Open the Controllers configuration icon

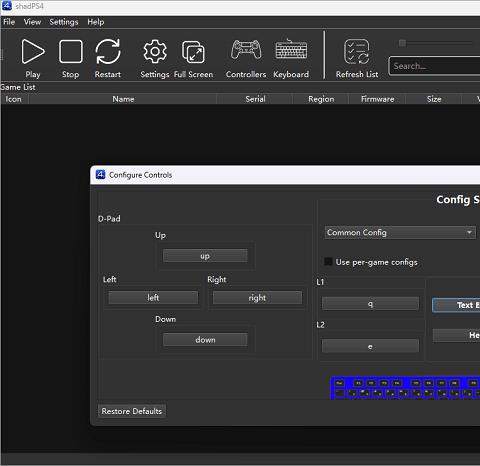coord(246,50)
